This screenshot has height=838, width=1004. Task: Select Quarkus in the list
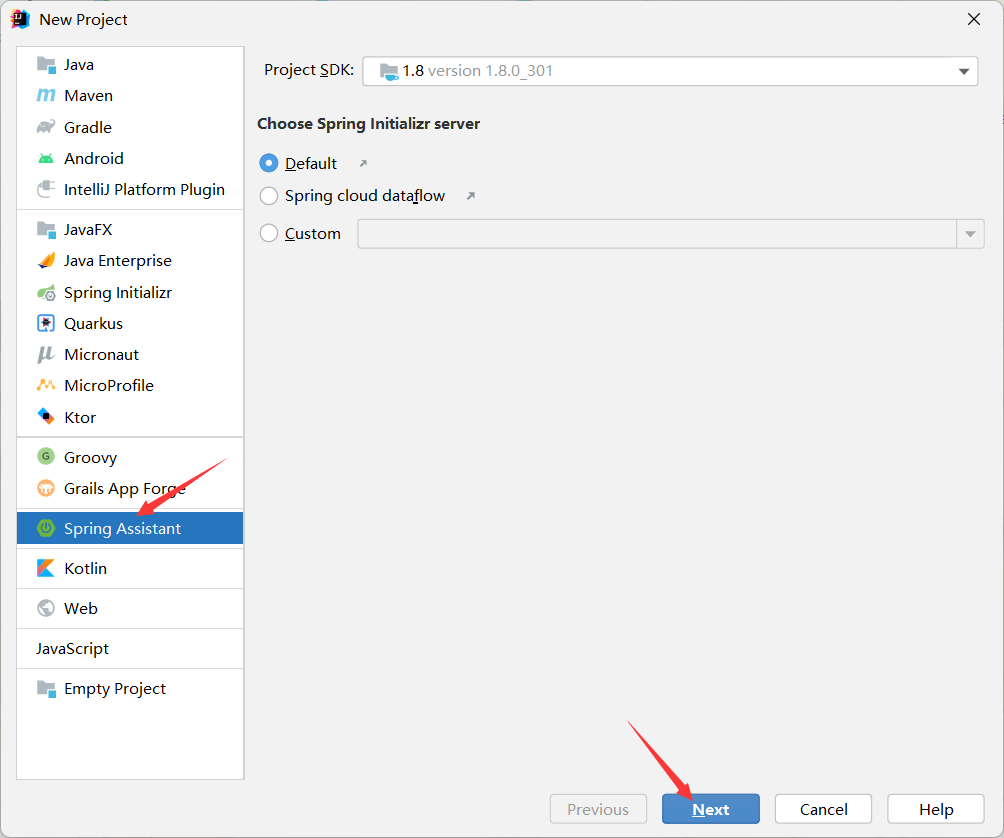pyautogui.click(x=130, y=323)
